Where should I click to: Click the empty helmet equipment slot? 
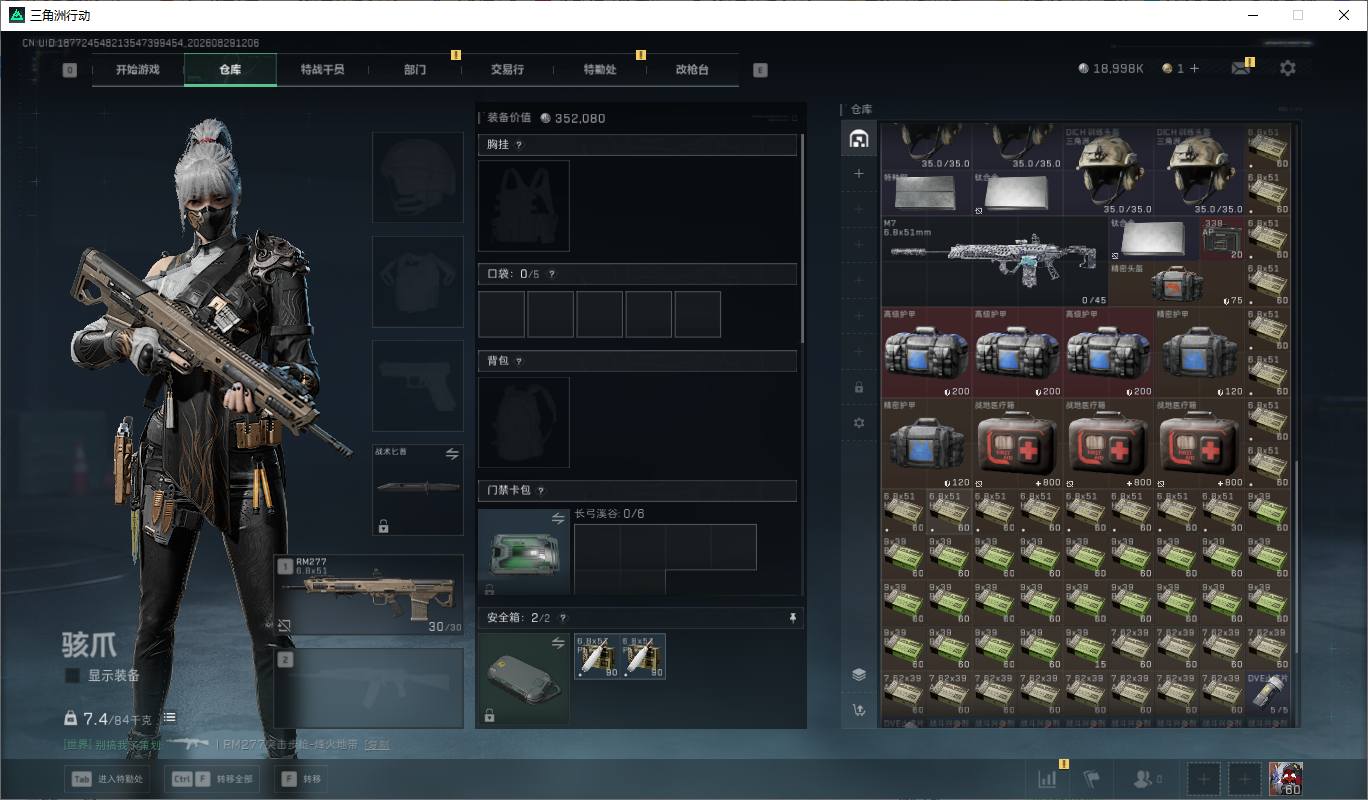(x=418, y=177)
